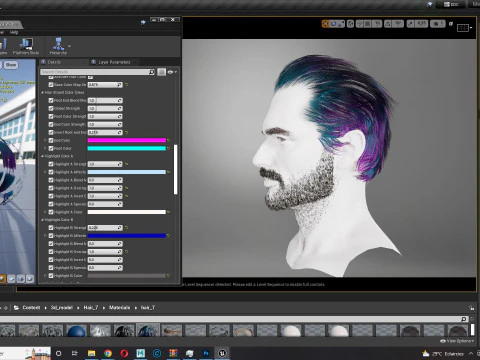Viewport: 480px width, 360px height.
Task: Reset Base Color Map value arrow
Action: tap(126, 85)
